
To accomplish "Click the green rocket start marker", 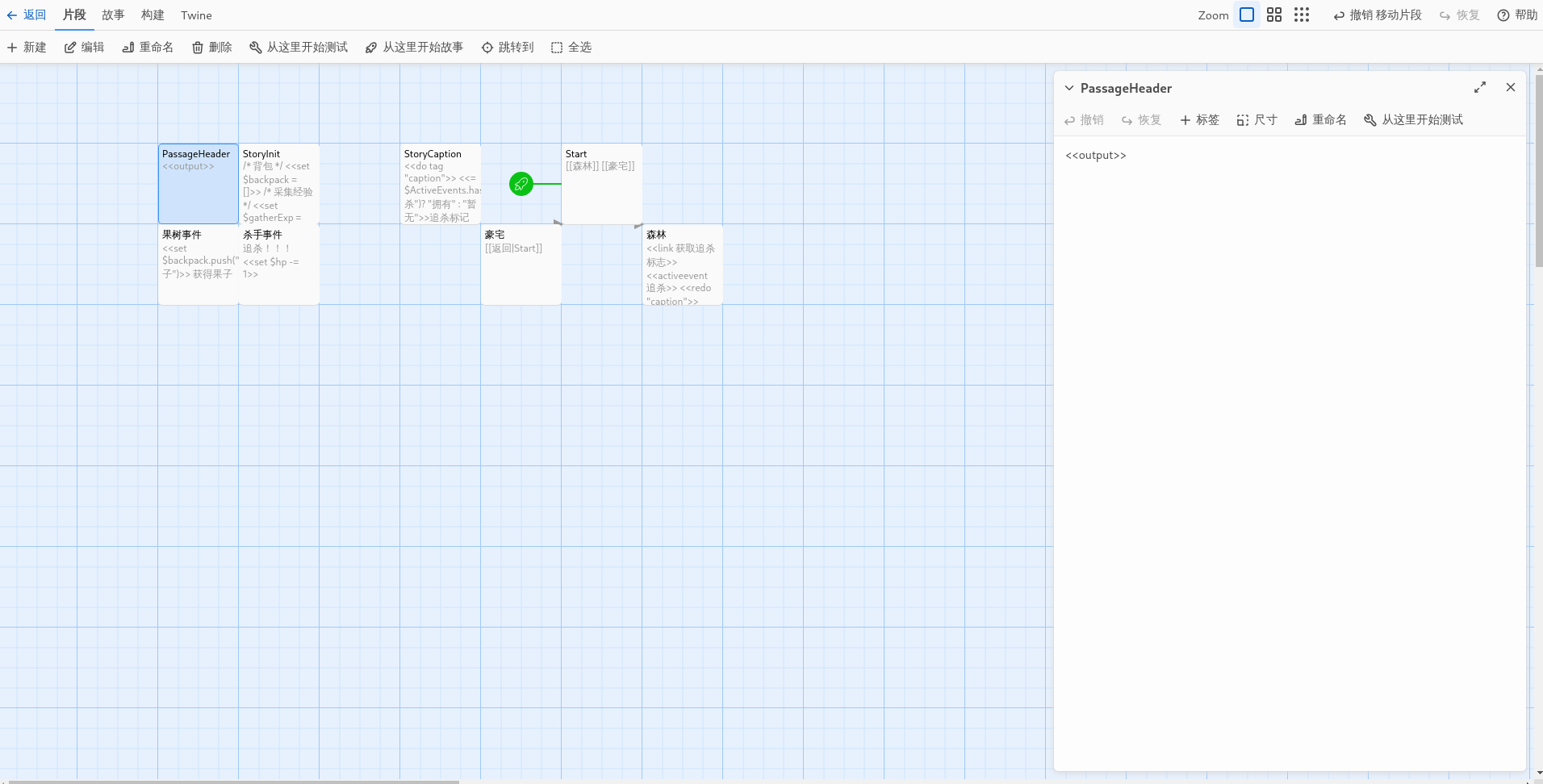I will click(x=521, y=184).
